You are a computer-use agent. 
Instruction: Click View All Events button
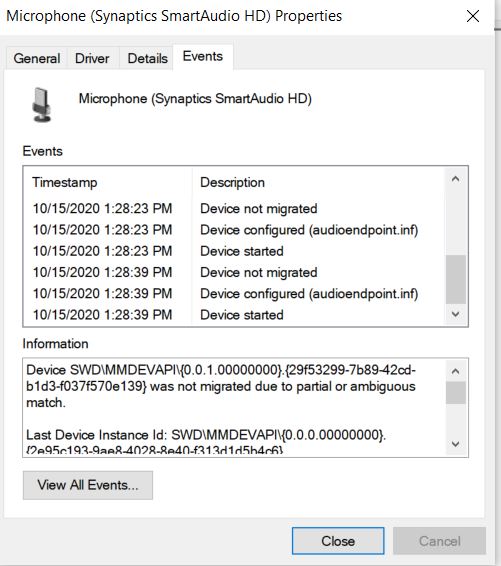point(88,485)
